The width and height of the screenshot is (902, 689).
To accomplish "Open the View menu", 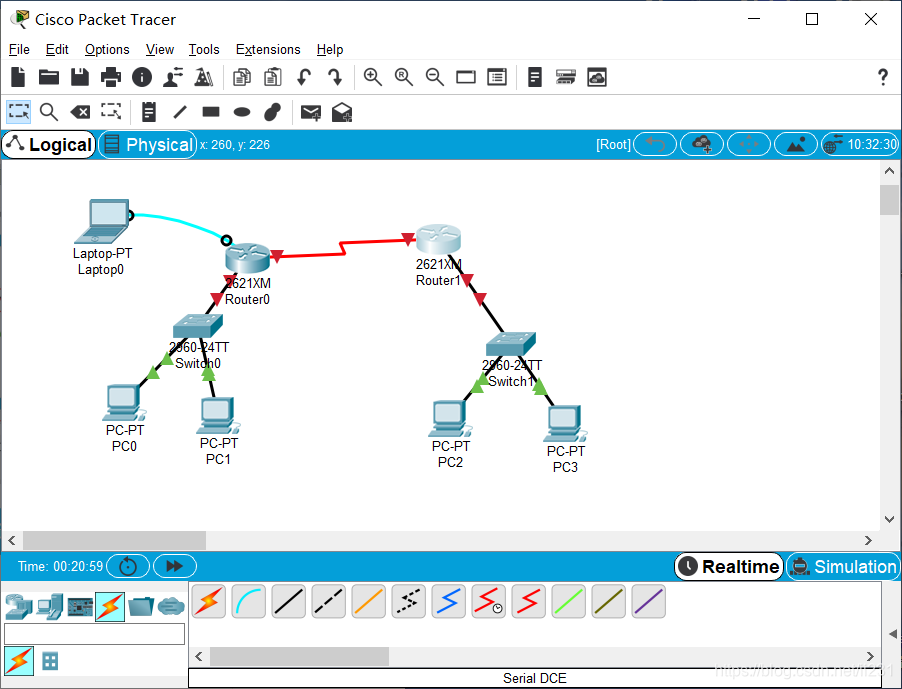I will 159,49.
